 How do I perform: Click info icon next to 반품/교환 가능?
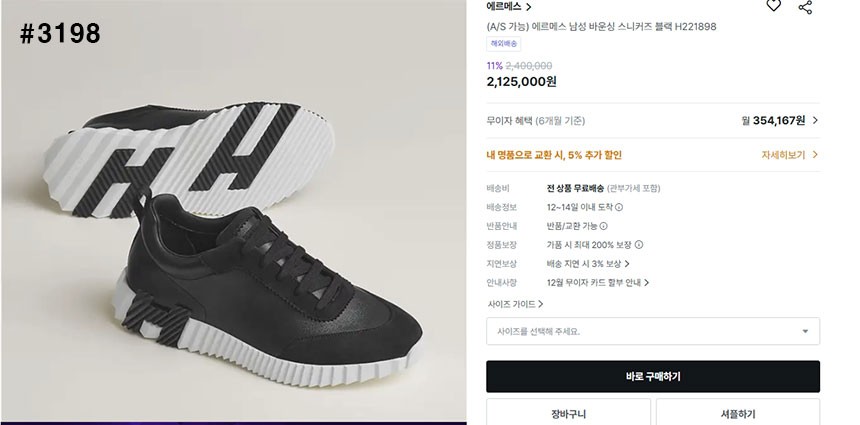coord(603,226)
